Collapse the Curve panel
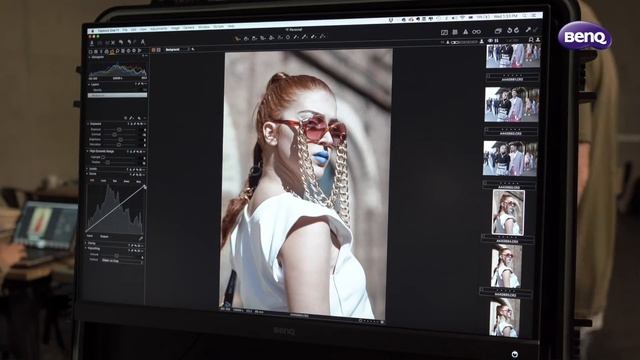Image resolution: width=640 pixels, height=360 pixels. click(x=87, y=174)
